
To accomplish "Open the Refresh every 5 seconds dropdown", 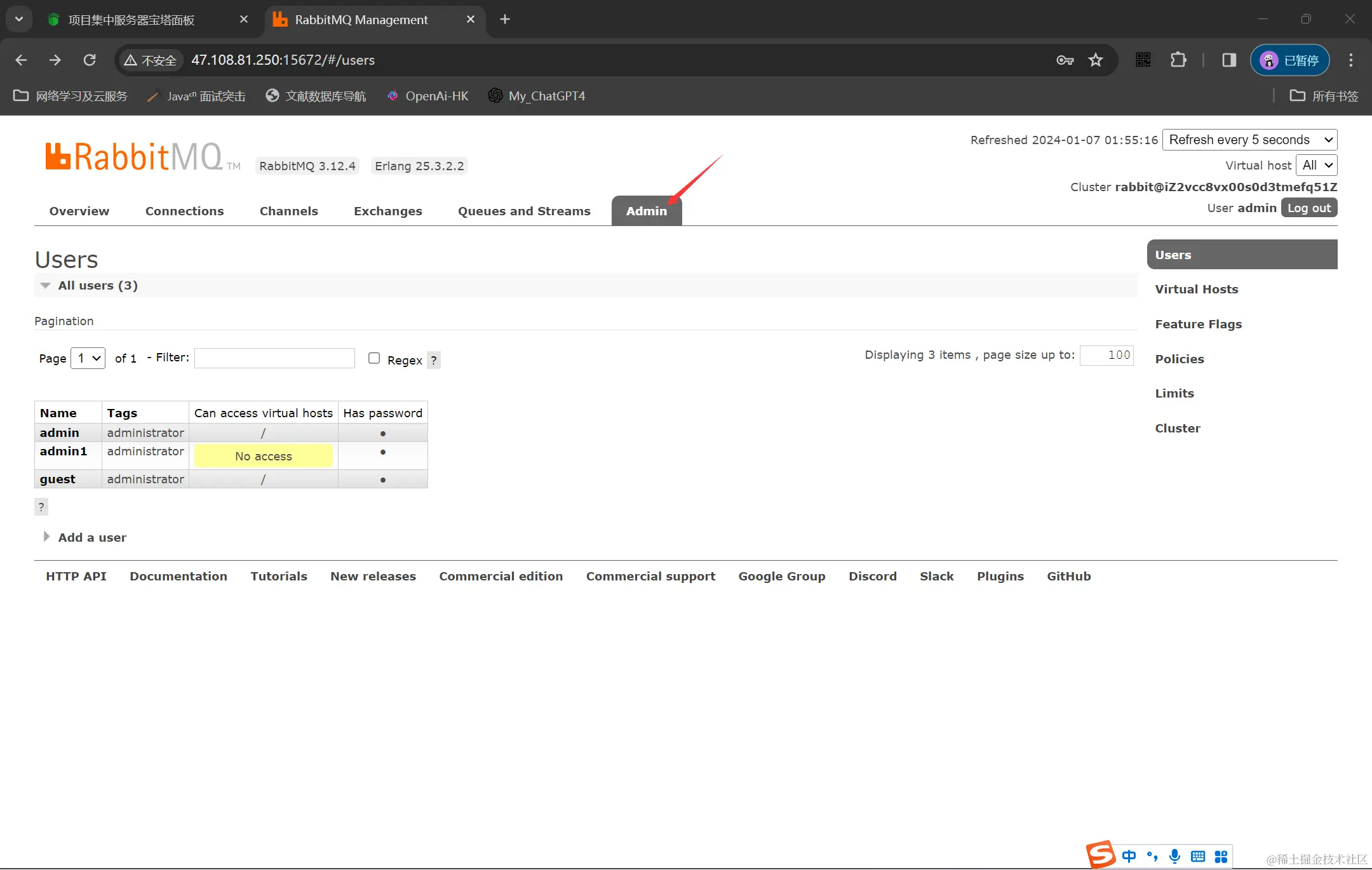I will tap(1249, 140).
